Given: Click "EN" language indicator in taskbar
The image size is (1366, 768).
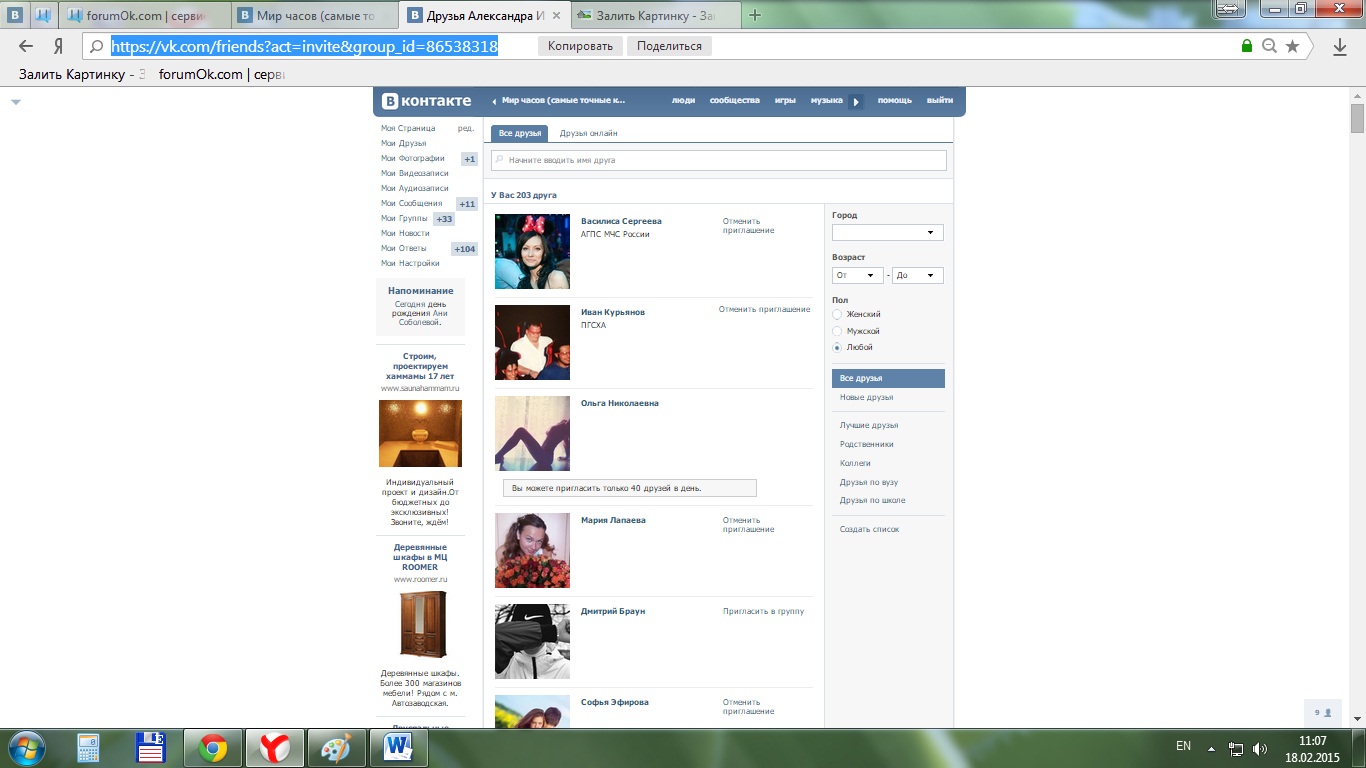Looking at the screenshot, I should click(1183, 746).
